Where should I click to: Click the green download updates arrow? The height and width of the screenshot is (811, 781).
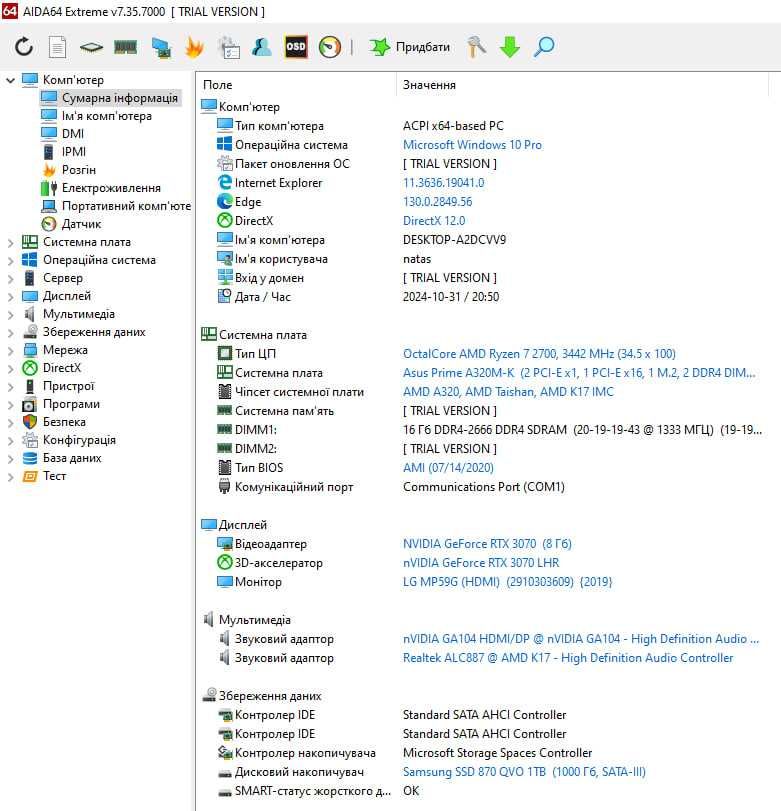click(510, 47)
